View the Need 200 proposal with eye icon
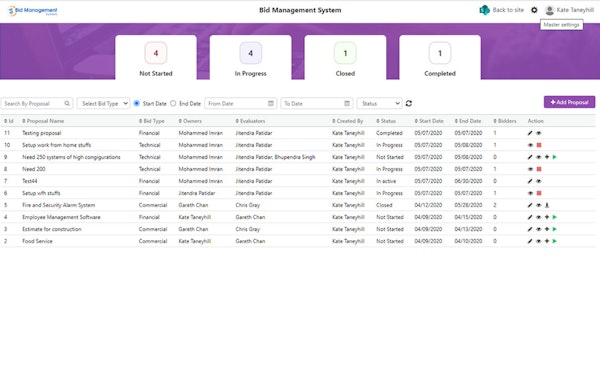The image size is (600, 387). point(530,169)
